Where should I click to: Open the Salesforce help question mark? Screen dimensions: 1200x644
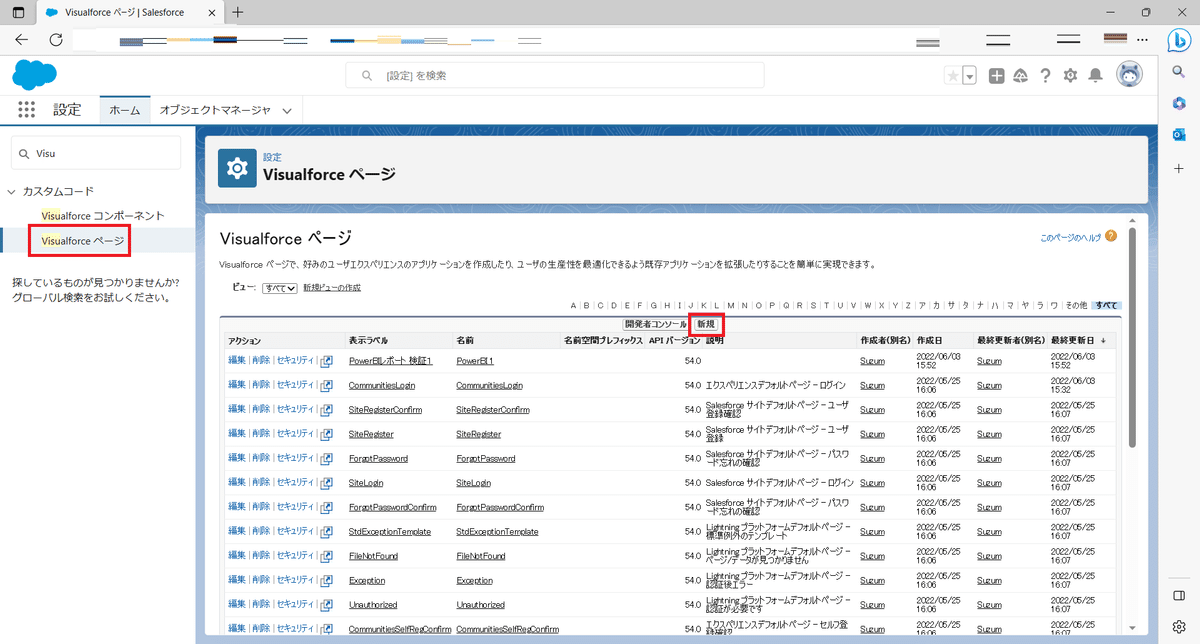[1046, 76]
